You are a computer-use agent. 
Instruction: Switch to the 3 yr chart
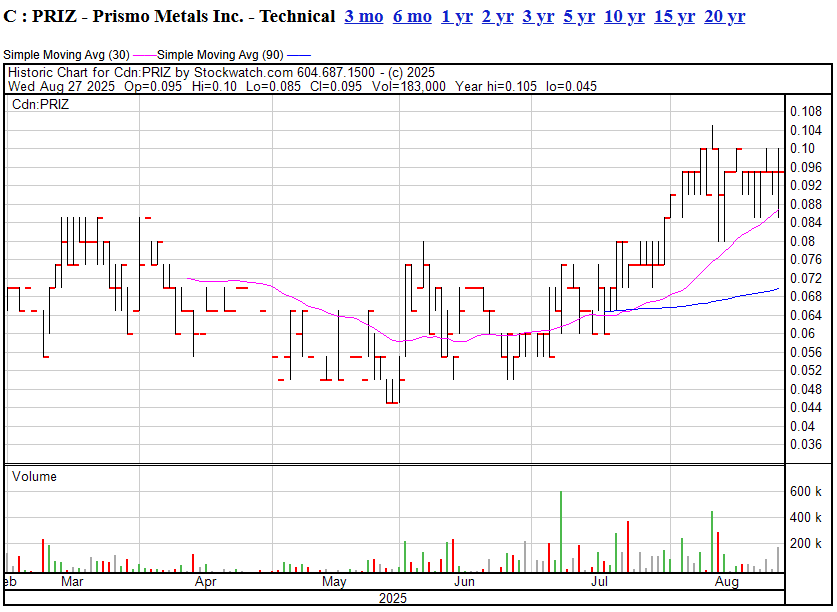click(x=538, y=17)
